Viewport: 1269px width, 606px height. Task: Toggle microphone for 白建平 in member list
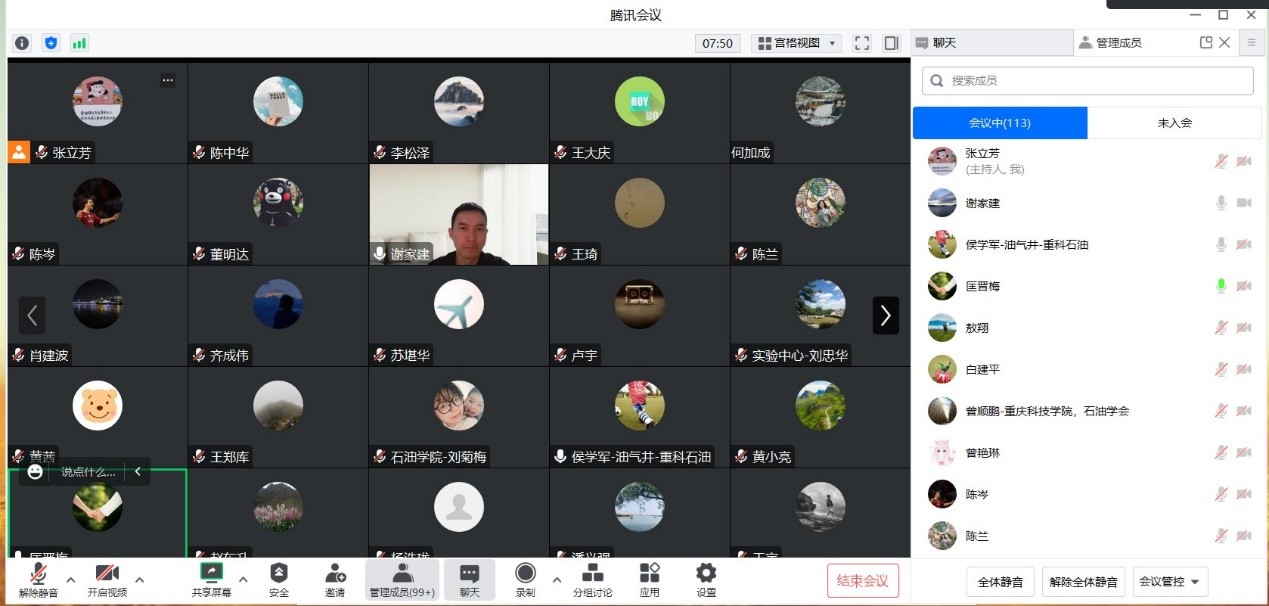point(1221,369)
